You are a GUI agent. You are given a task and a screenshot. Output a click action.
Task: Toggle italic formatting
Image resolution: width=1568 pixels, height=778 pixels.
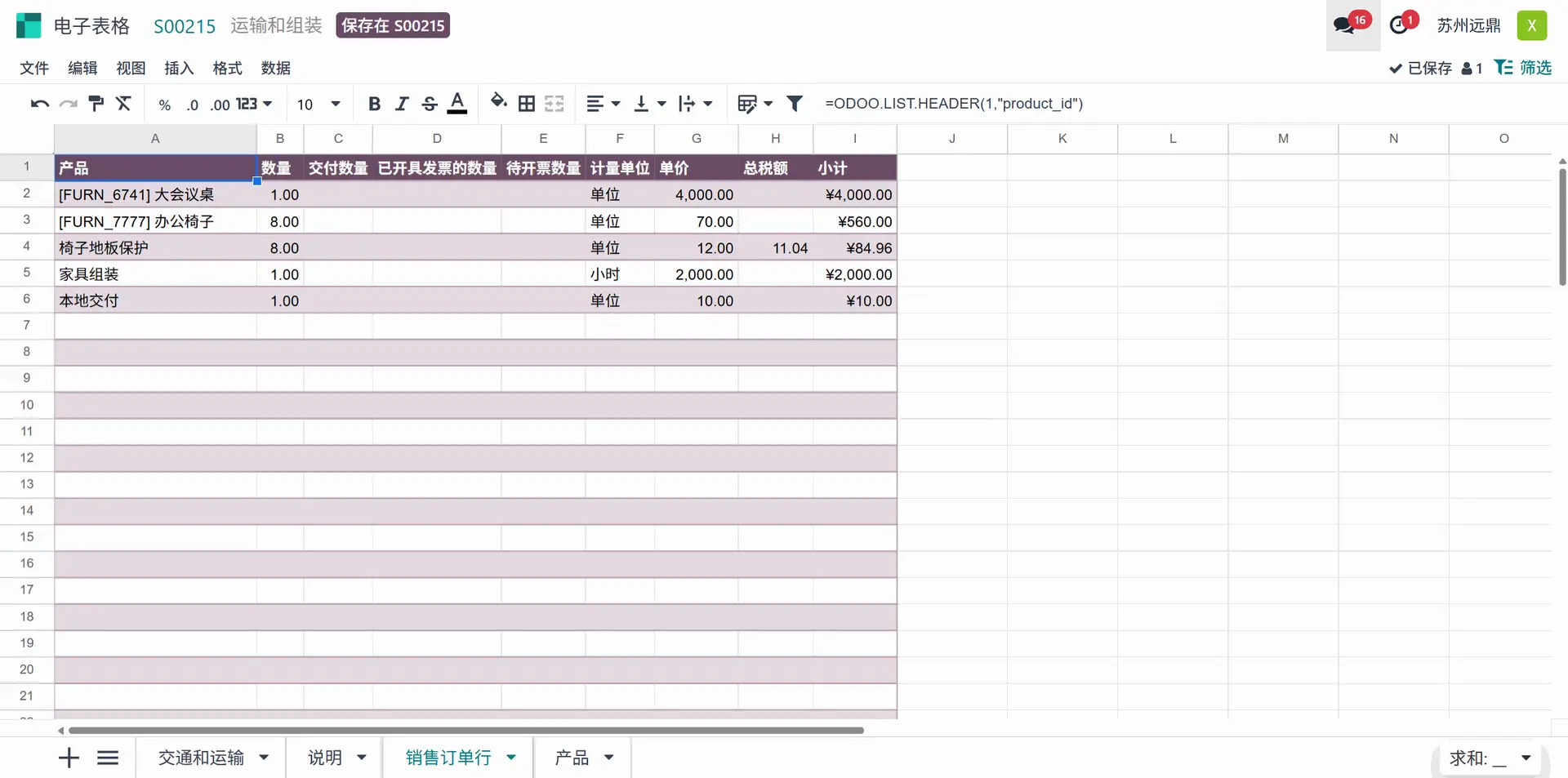(402, 104)
